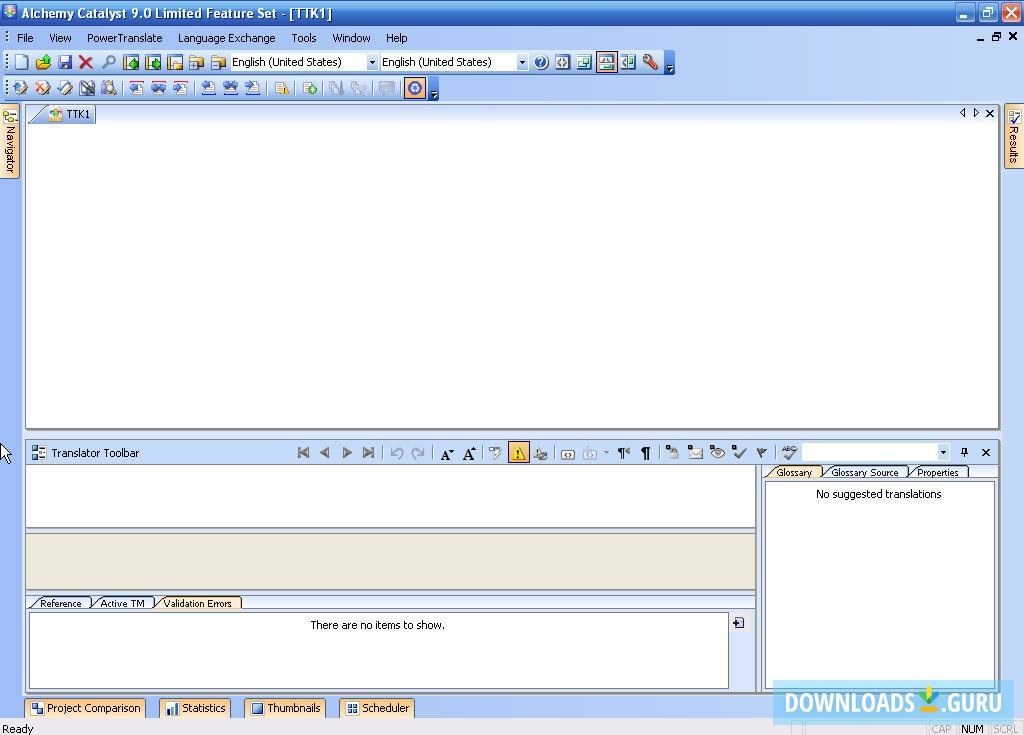
Task: Click the Translator Toolbar panel icon
Action: (39, 453)
